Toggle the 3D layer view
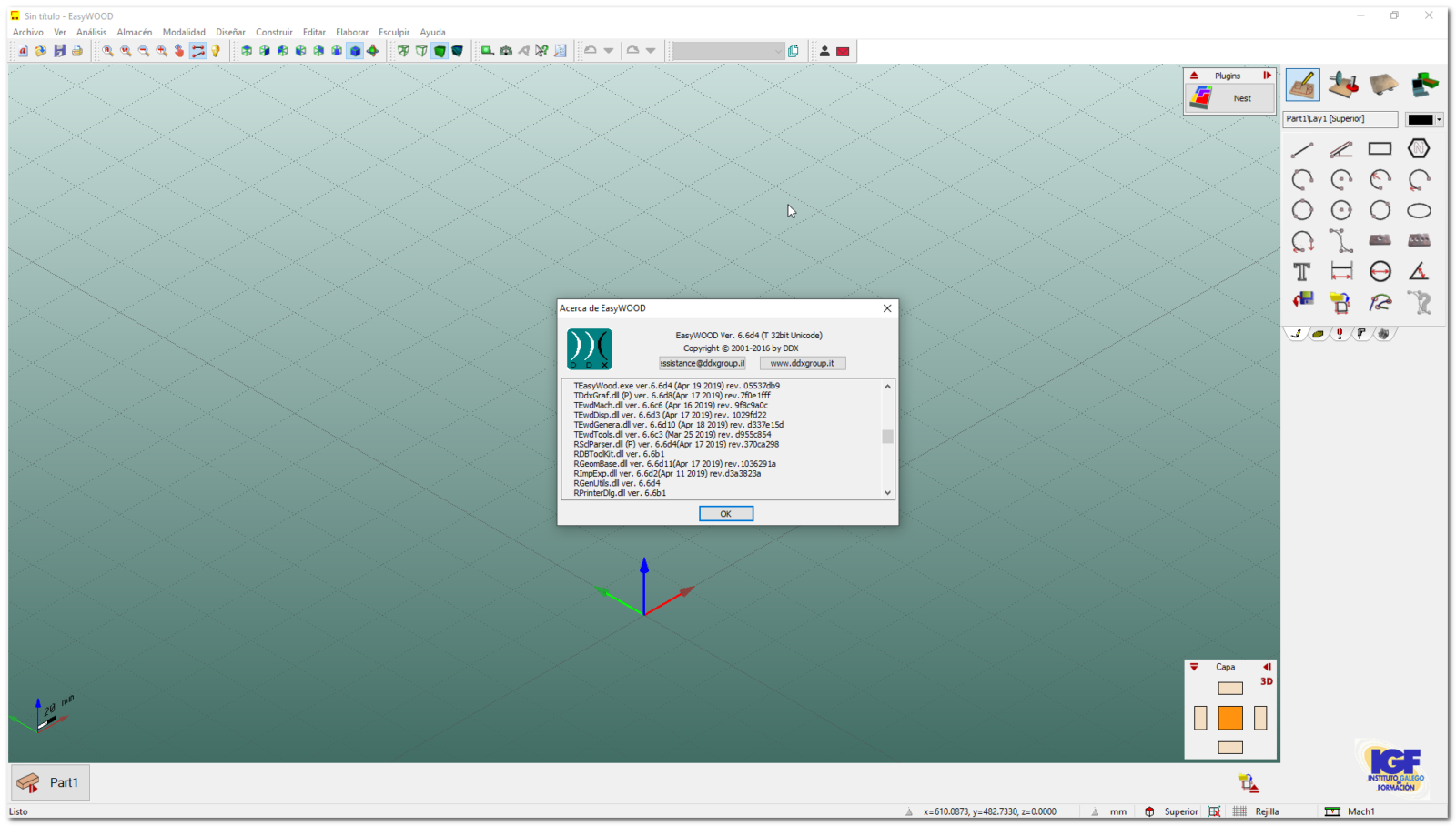The width and height of the screenshot is (1456, 826). (x=1266, y=681)
